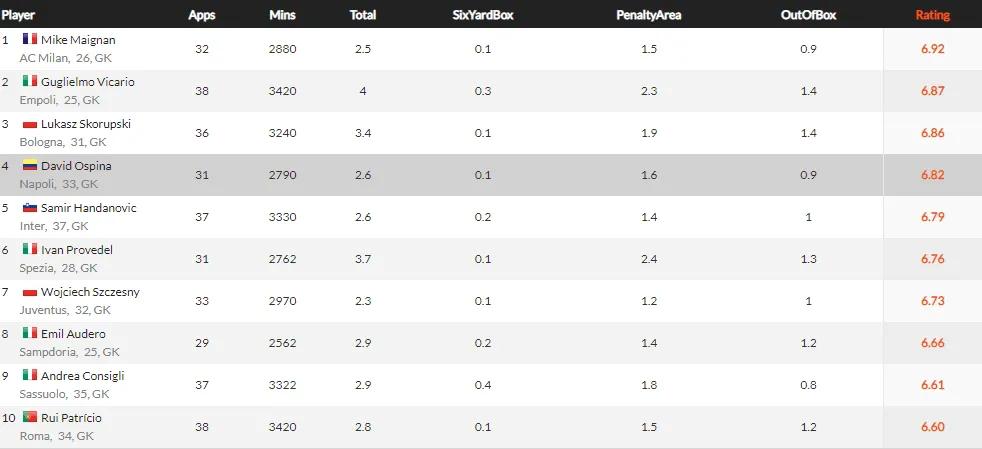This screenshot has width=982, height=449.
Task: Sort by the Apps column header
Action: (201, 15)
